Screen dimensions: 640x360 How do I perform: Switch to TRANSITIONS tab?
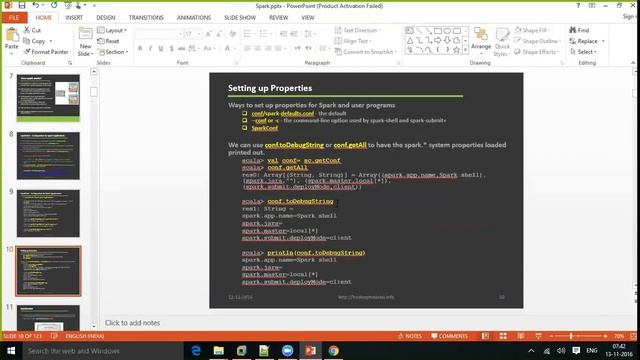(146, 18)
